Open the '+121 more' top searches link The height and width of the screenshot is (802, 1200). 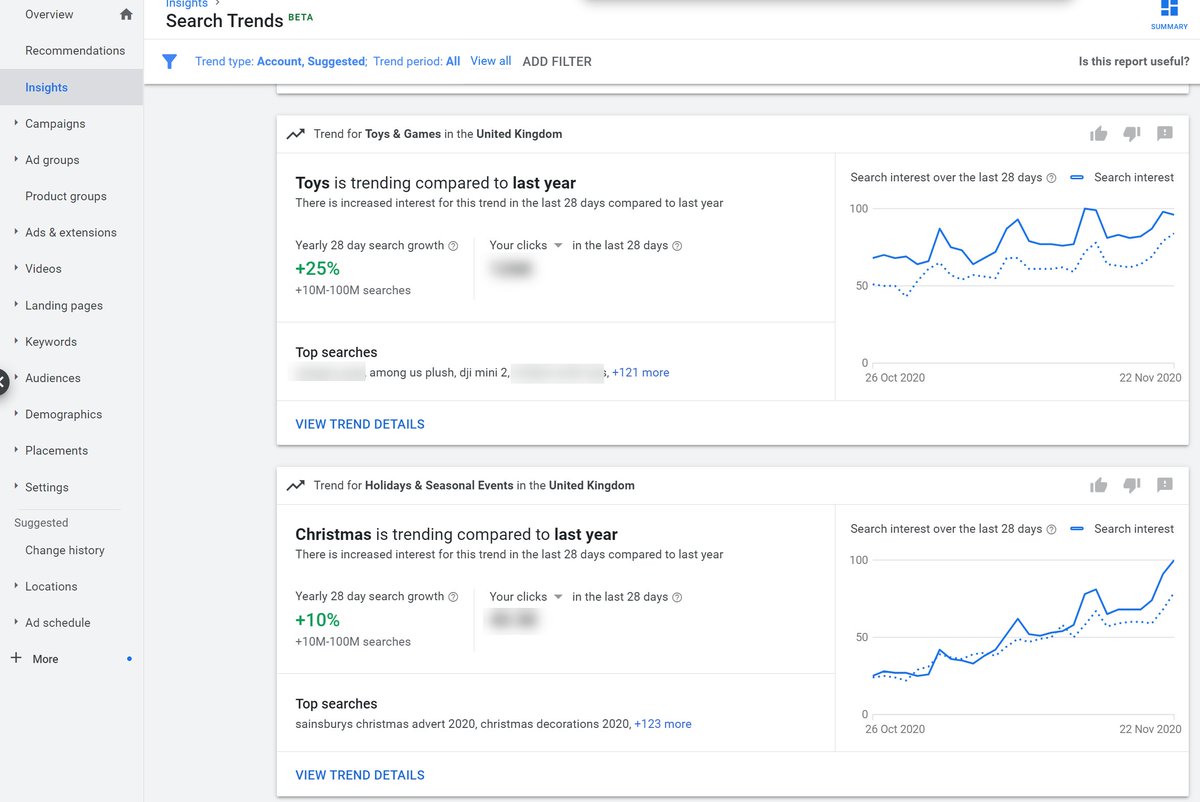pos(641,373)
